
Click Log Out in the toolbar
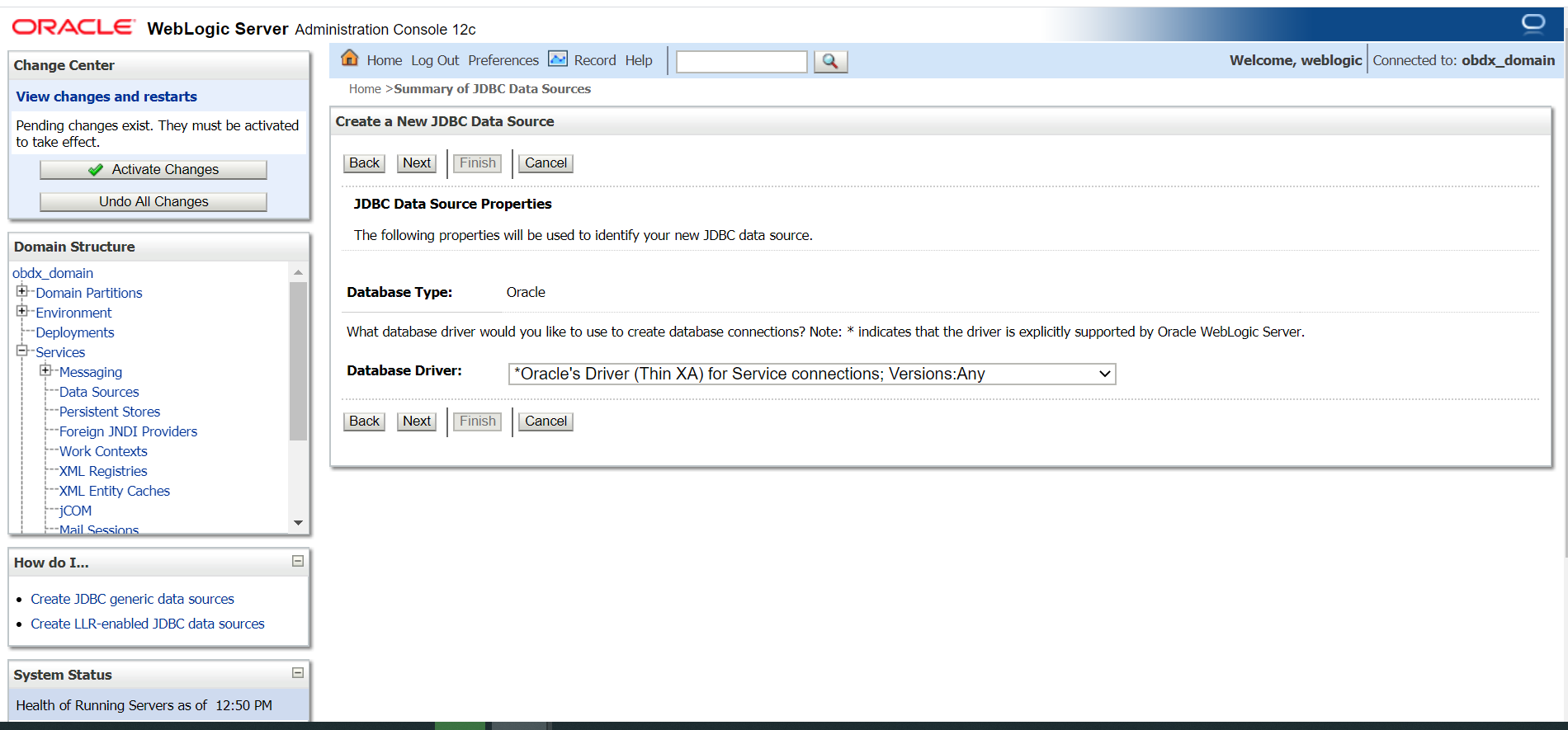(435, 60)
